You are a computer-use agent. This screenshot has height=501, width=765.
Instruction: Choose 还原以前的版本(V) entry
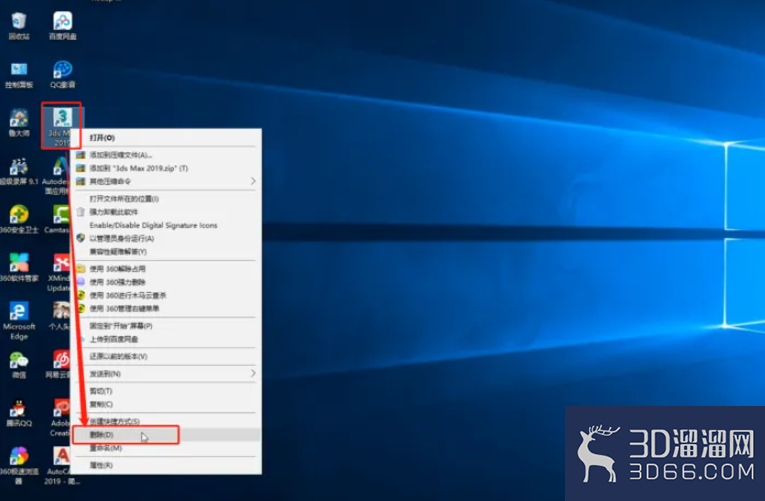(166, 356)
